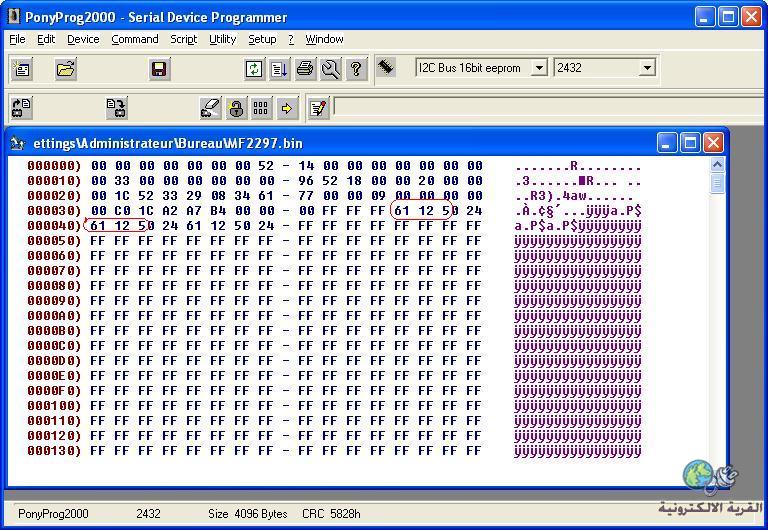Read device with chip-to-file icon
This screenshot has height=530, width=768.
pos(22,108)
